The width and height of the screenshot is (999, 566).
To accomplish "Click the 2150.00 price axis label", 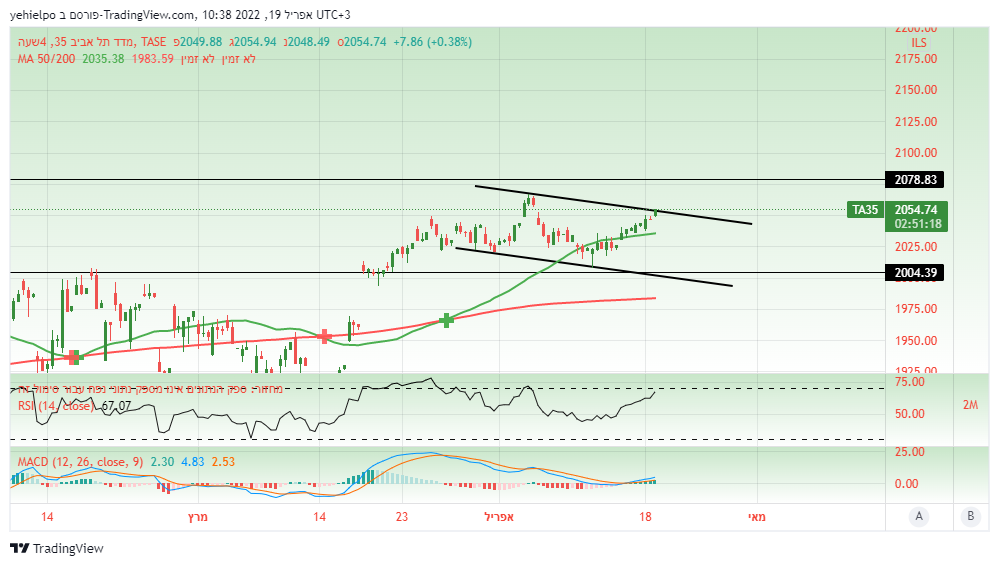I will (916, 90).
